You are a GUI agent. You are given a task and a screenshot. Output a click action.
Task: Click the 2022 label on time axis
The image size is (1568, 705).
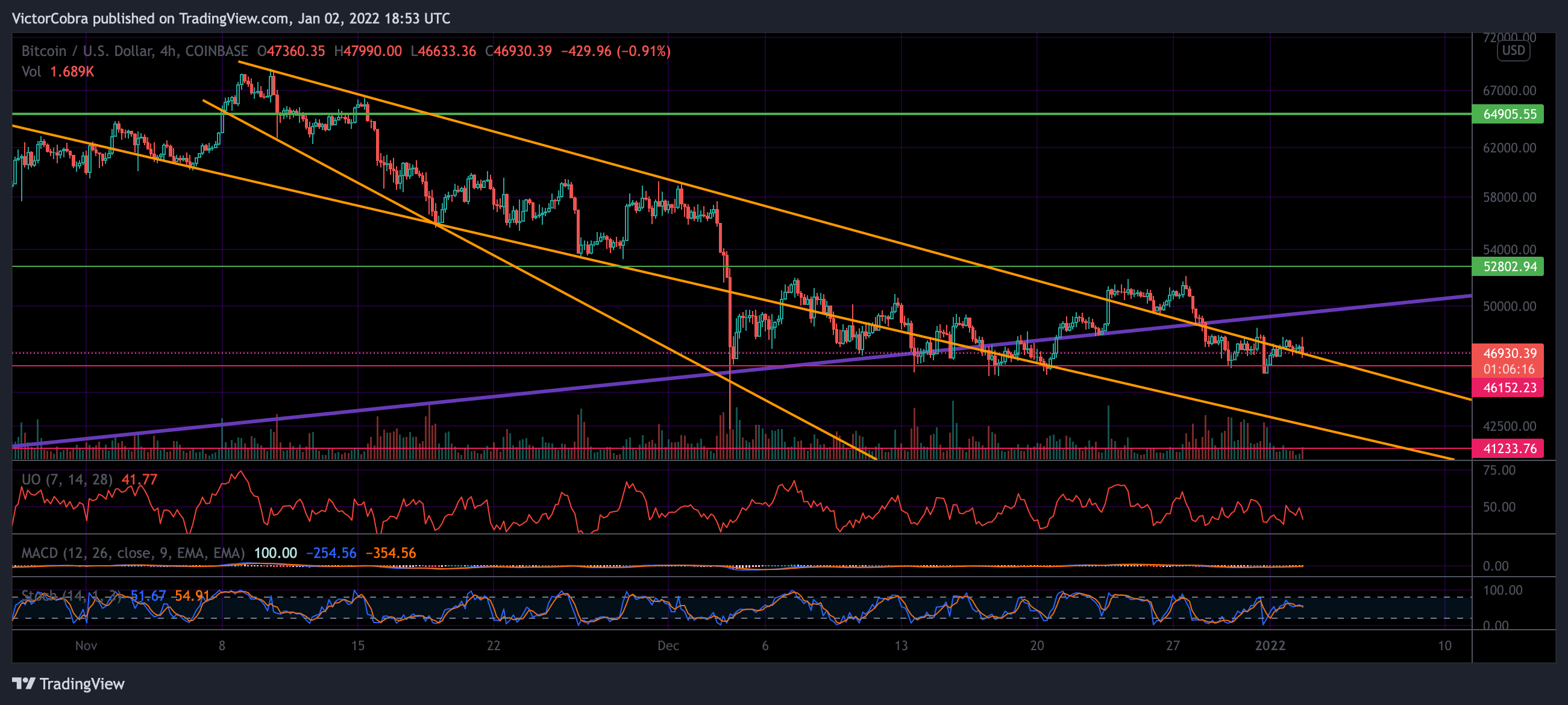pyautogui.click(x=1270, y=645)
